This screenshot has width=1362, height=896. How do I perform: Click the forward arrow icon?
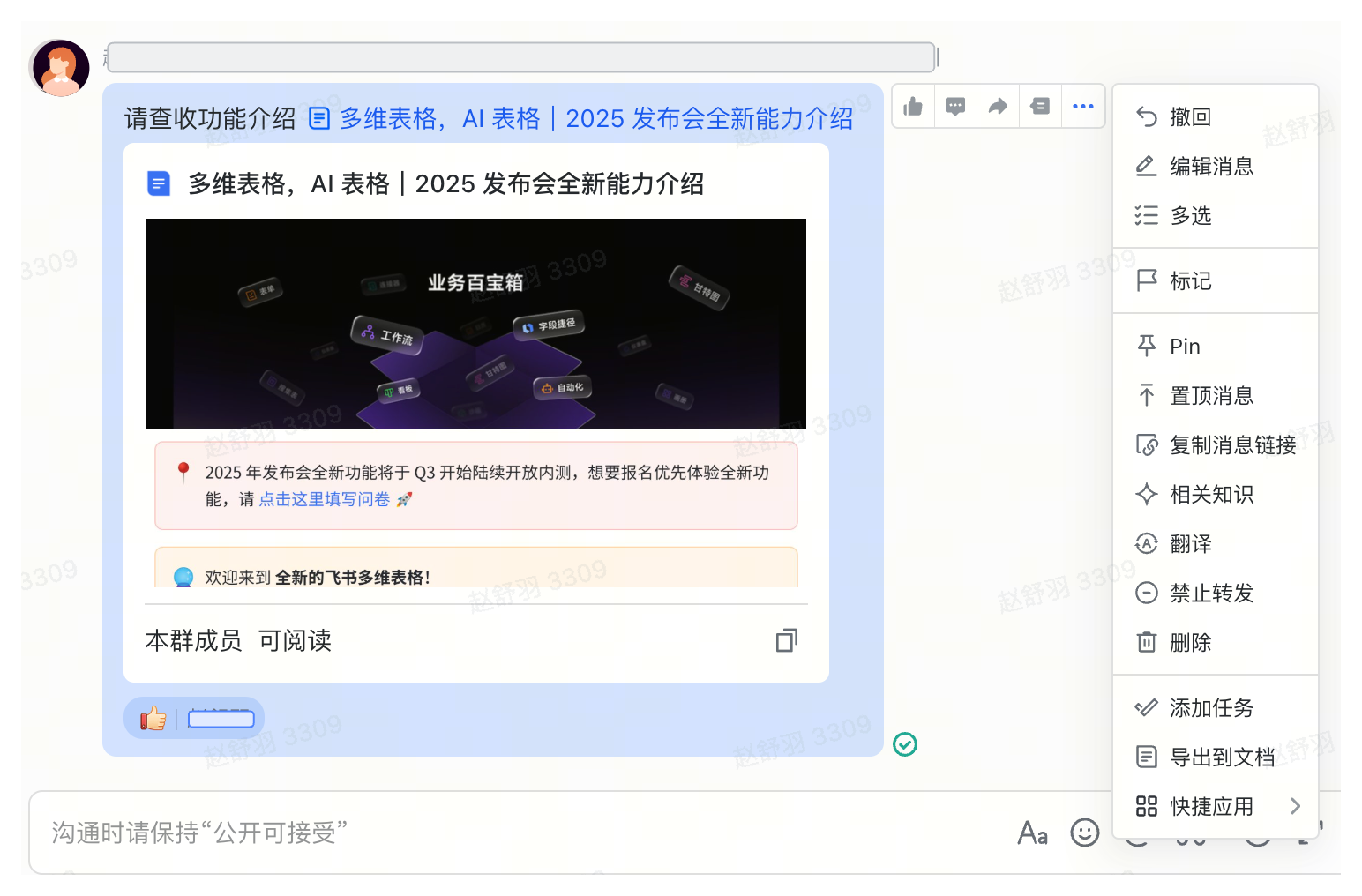(x=998, y=107)
